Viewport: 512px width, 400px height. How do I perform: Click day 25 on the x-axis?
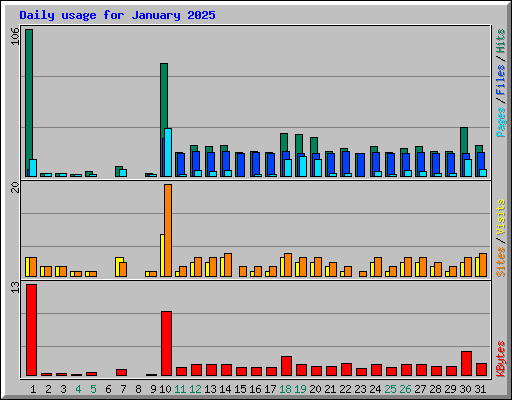tap(390, 389)
